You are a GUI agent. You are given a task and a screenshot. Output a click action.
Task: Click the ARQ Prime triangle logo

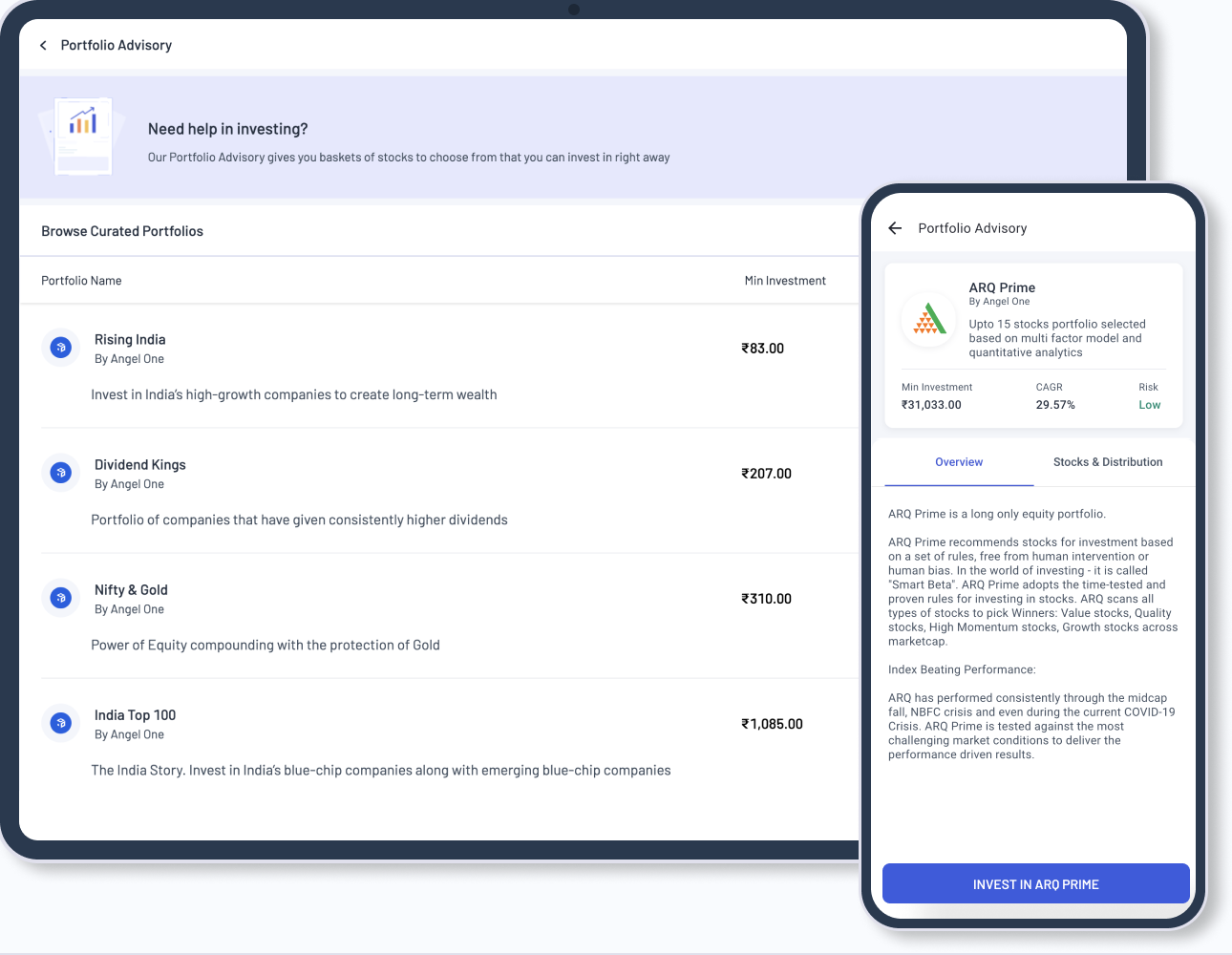coord(928,320)
